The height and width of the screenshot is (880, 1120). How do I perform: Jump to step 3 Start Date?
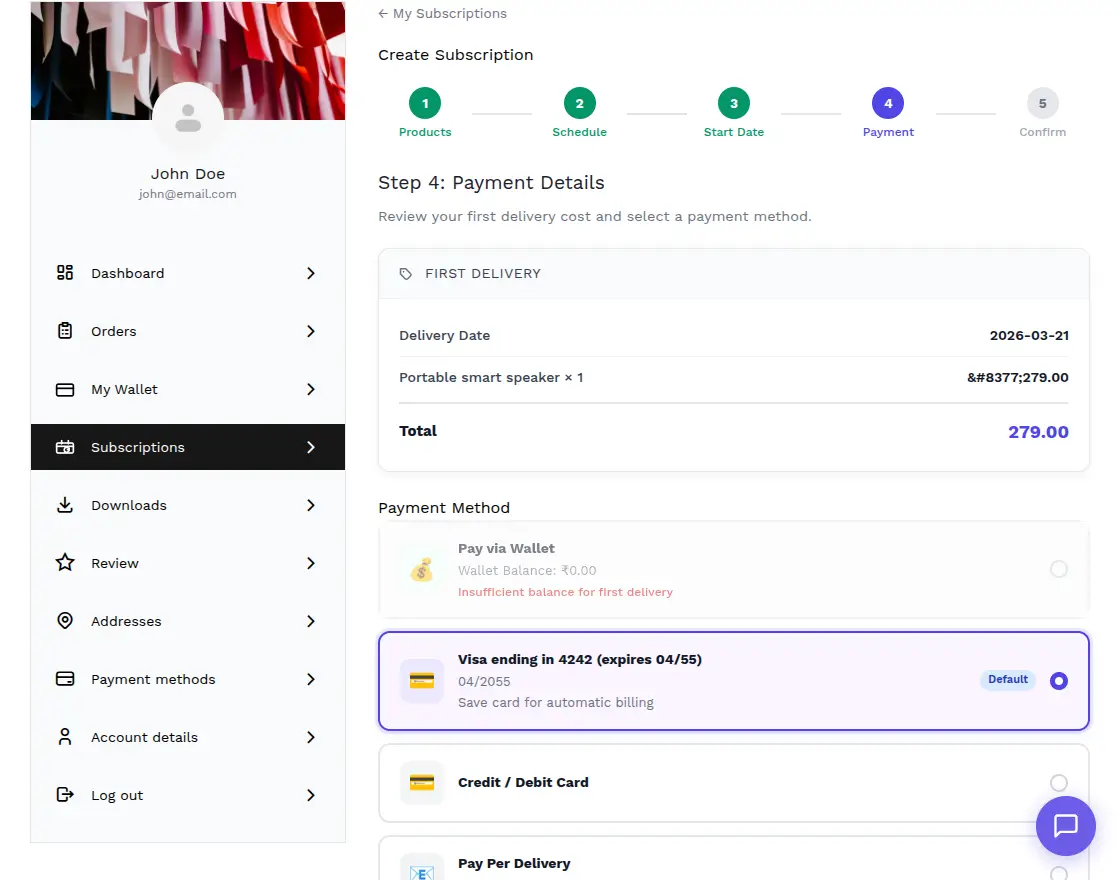coord(733,104)
